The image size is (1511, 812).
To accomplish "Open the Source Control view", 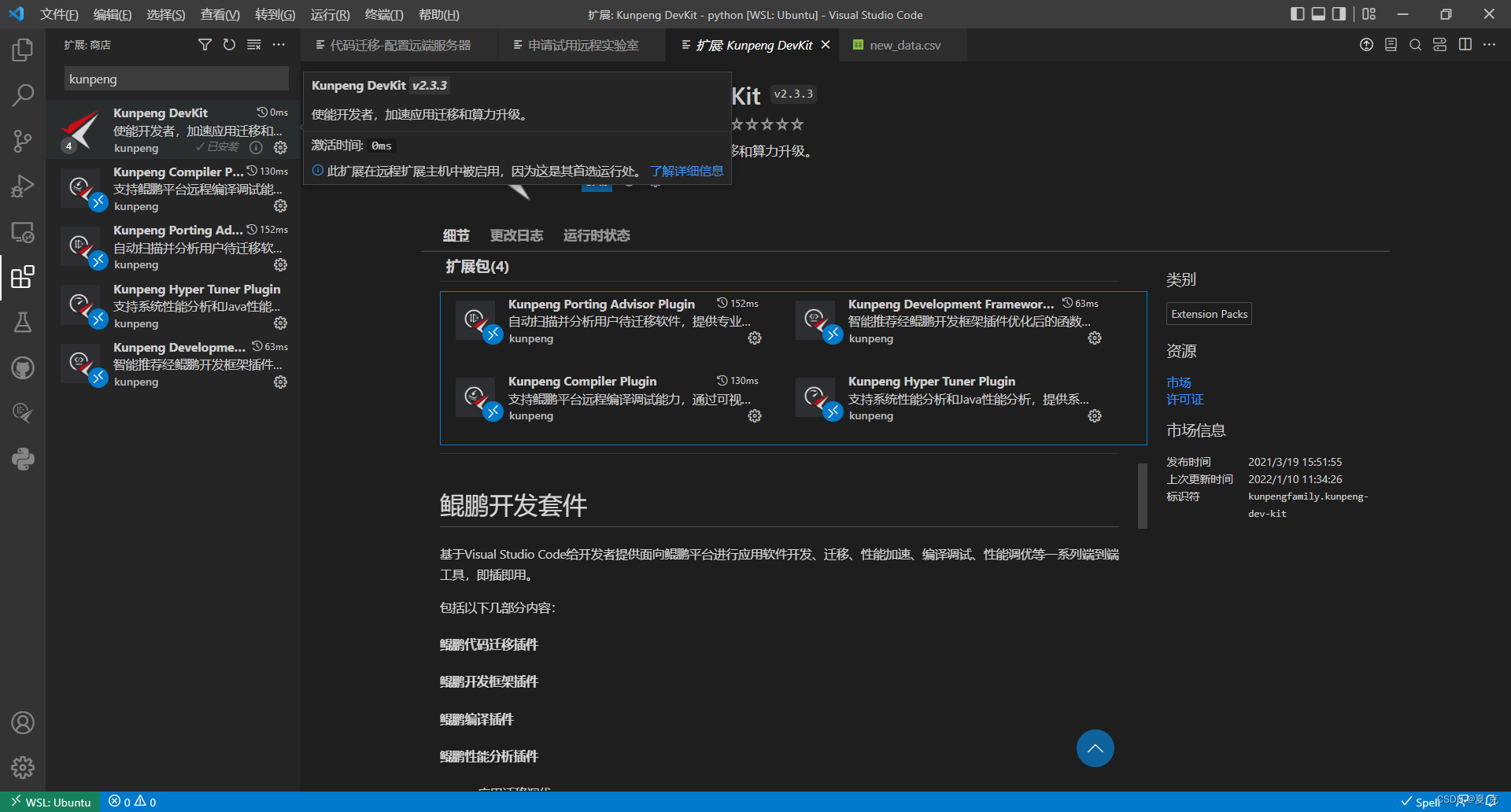I will pyautogui.click(x=23, y=141).
